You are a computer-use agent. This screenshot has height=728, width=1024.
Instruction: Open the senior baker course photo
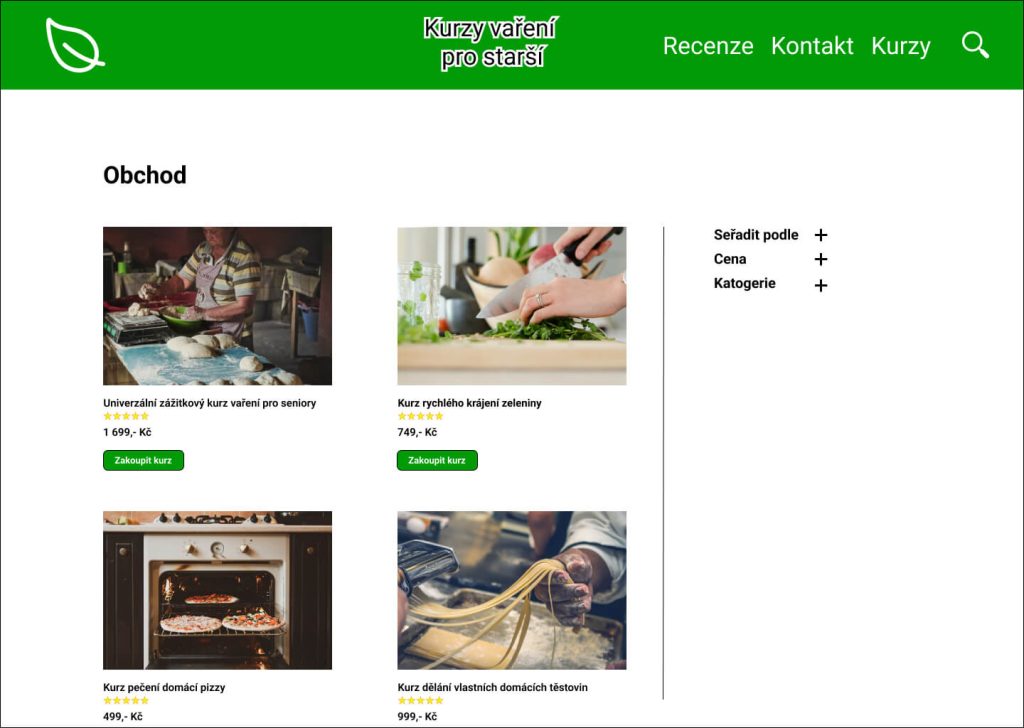217,306
